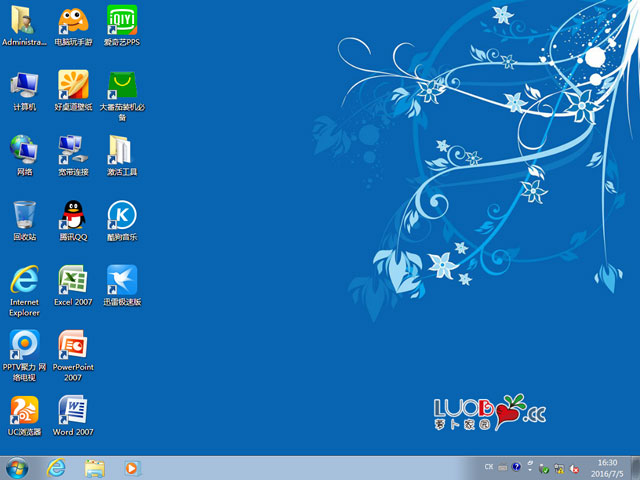Open the iQIYI PPS desktop shortcut

(x=121, y=20)
